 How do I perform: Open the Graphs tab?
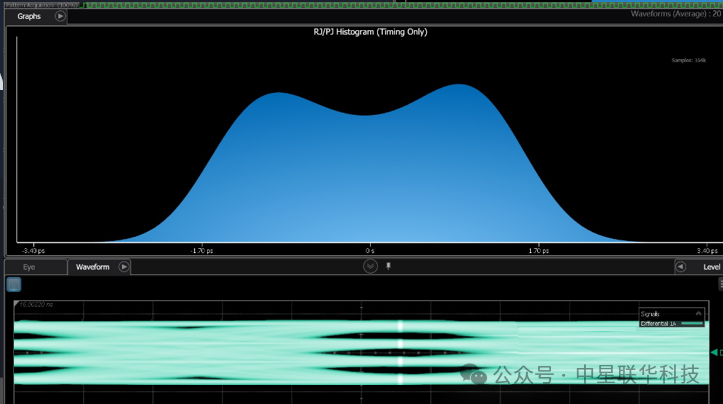click(x=29, y=16)
